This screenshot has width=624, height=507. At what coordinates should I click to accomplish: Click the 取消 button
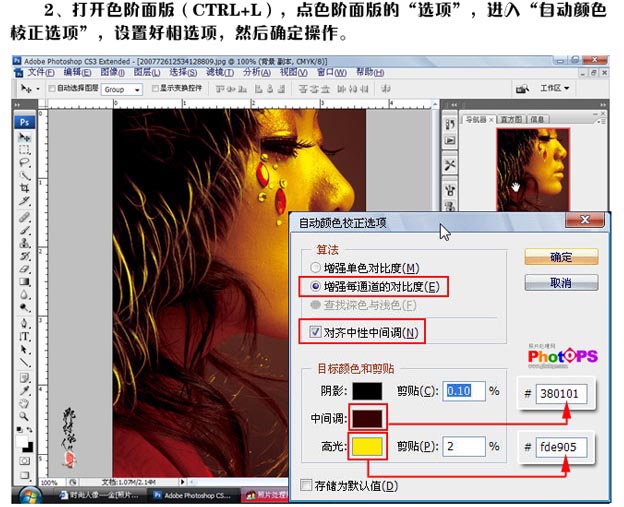(x=561, y=283)
